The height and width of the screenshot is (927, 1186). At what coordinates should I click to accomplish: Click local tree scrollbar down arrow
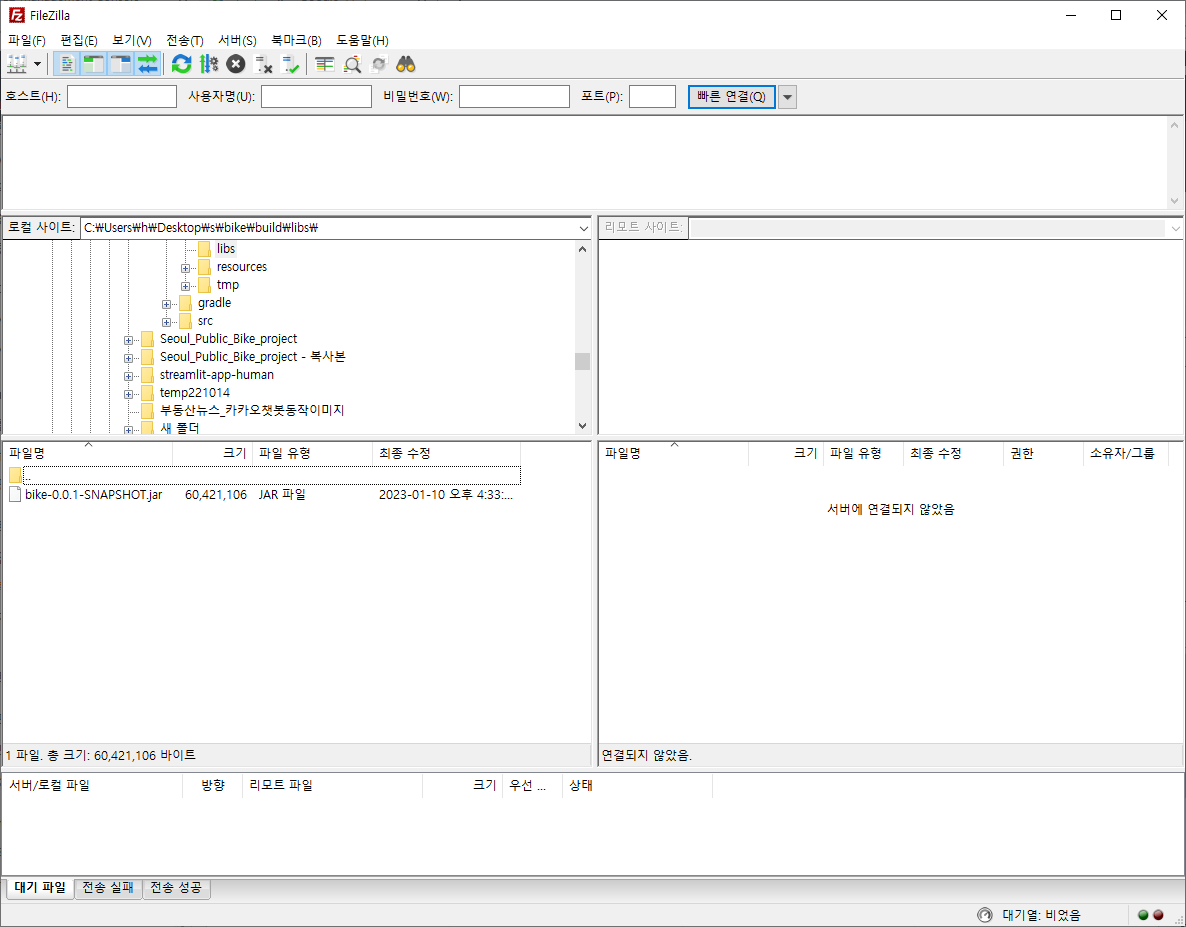point(582,426)
